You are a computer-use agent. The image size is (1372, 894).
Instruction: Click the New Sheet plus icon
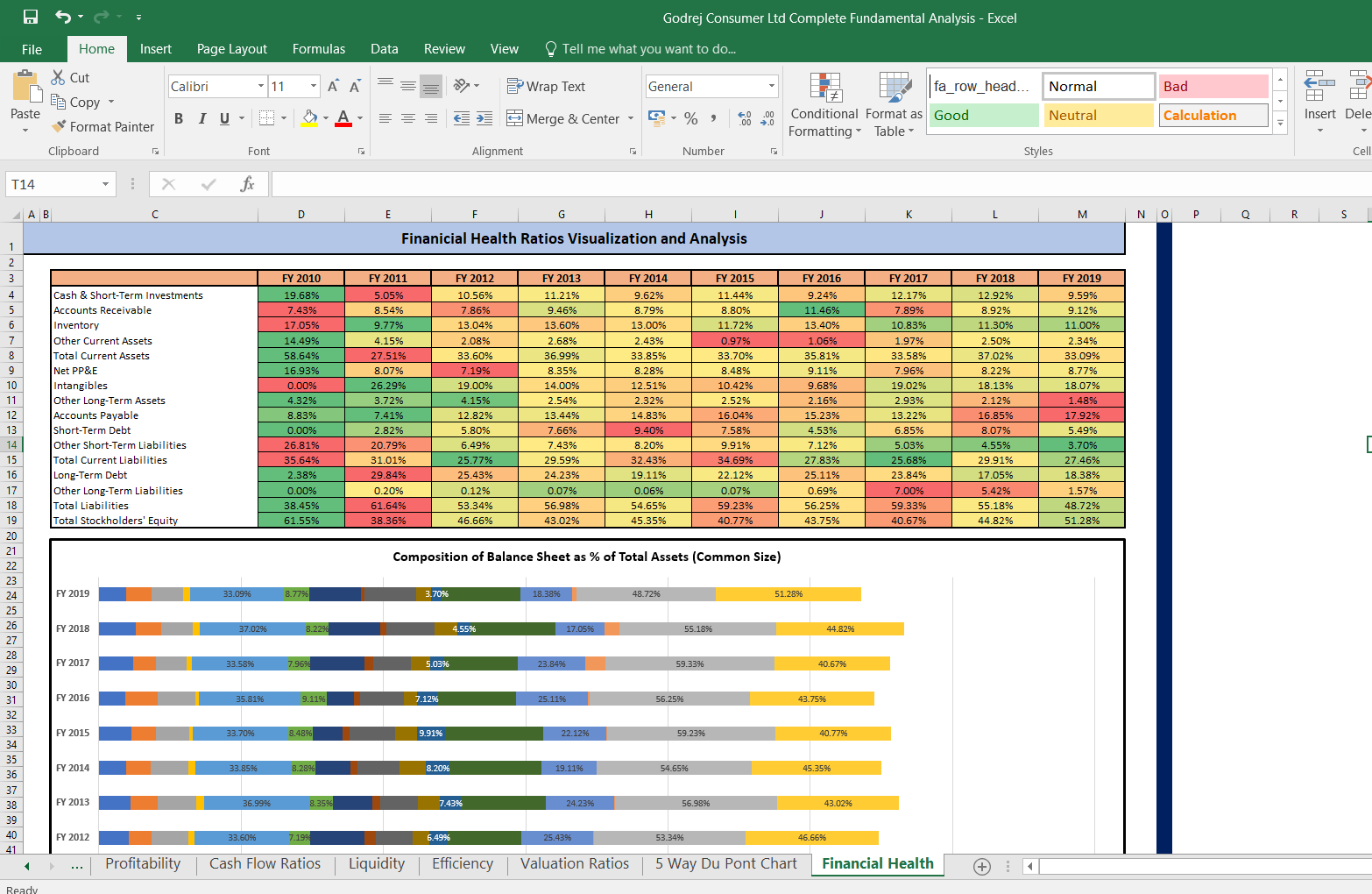pyautogui.click(x=982, y=867)
